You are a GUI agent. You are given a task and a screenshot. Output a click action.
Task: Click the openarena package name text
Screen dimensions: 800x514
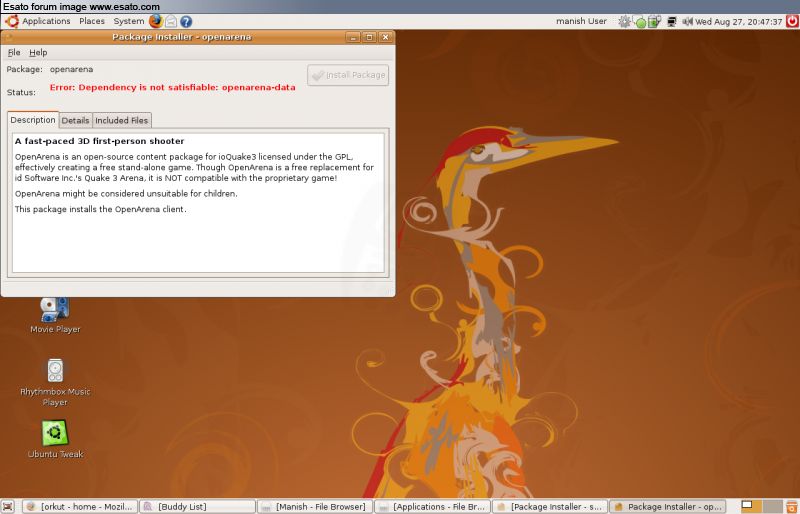71,69
